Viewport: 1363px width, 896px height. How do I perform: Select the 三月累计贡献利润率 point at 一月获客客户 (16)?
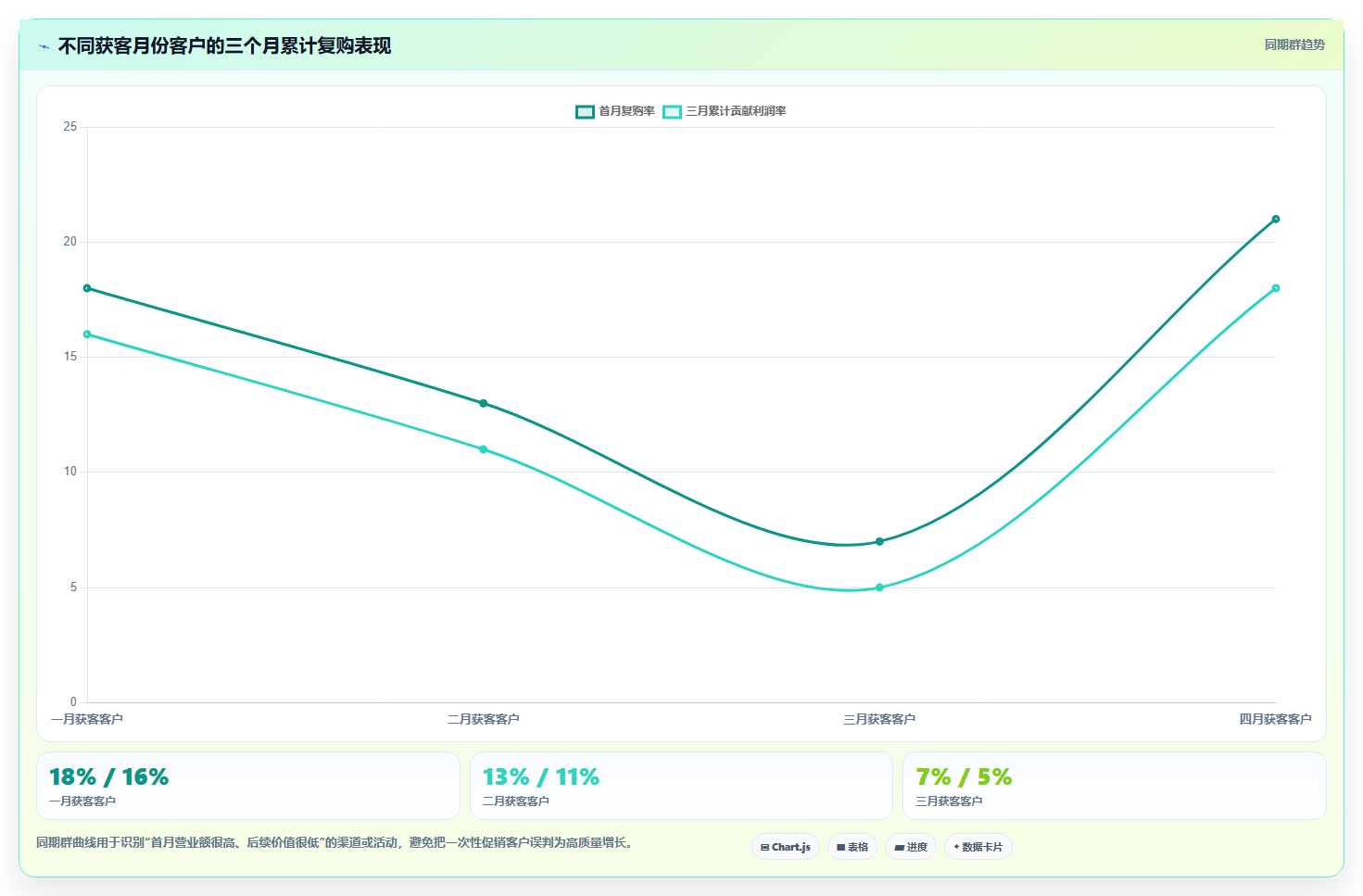click(x=87, y=334)
